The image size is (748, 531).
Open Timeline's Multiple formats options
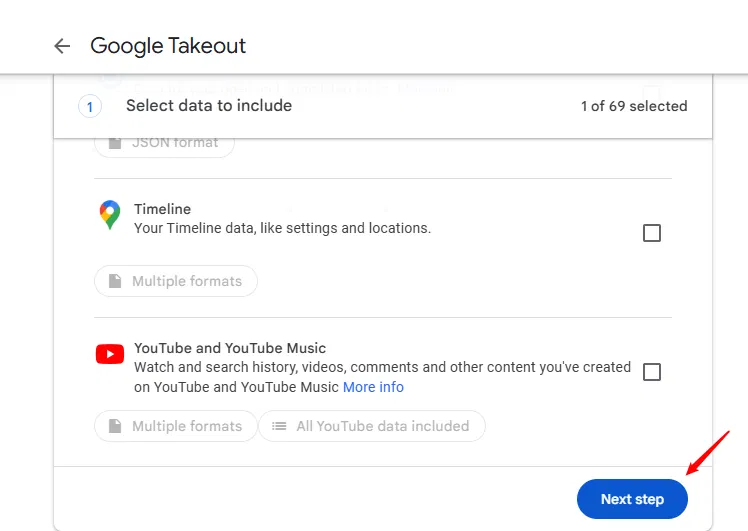click(x=176, y=282)
